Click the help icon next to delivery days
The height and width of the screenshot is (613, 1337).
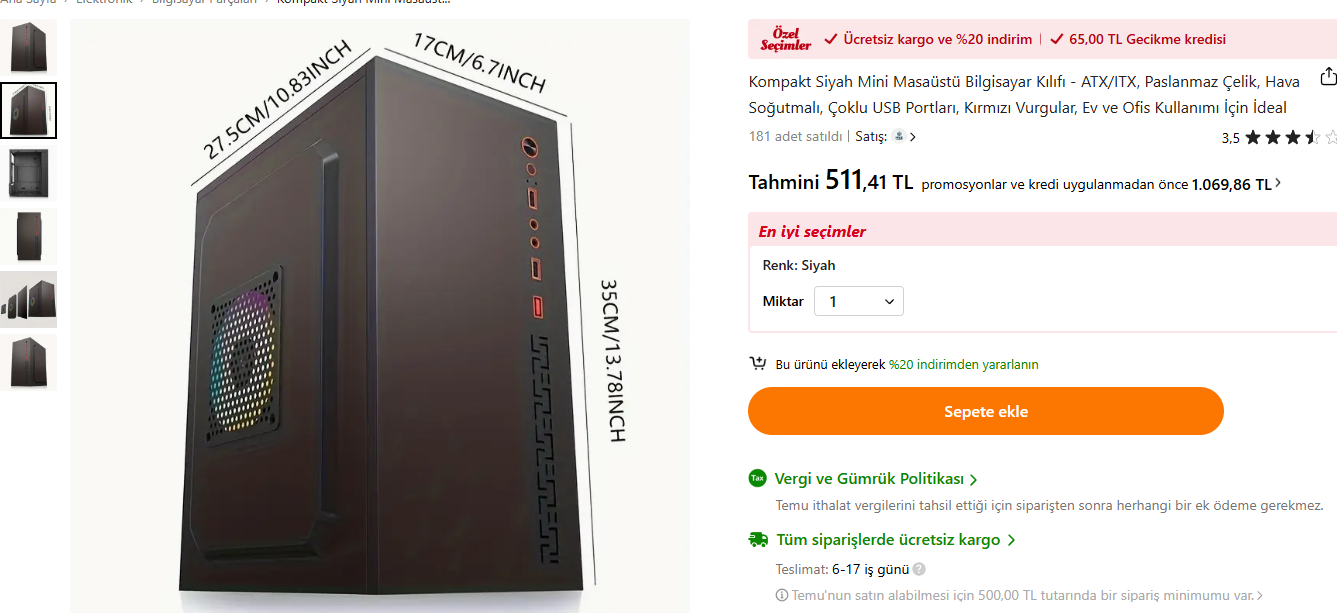pos(919,570)
